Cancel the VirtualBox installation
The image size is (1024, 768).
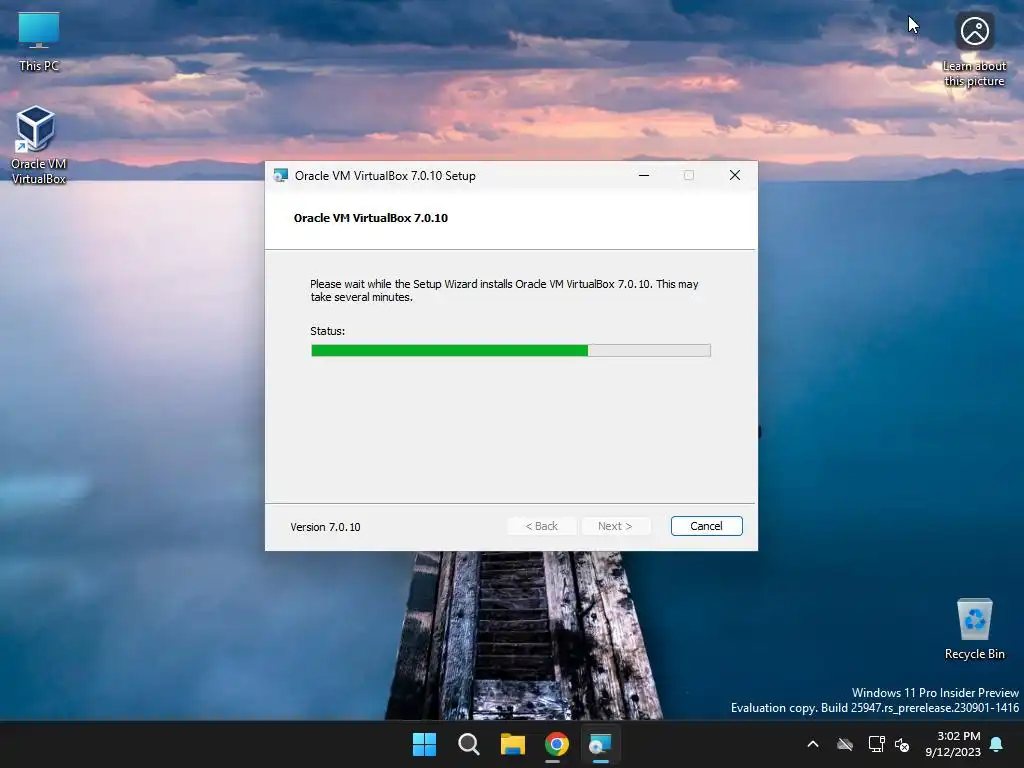pyautogui.click(x=707, y=526)
